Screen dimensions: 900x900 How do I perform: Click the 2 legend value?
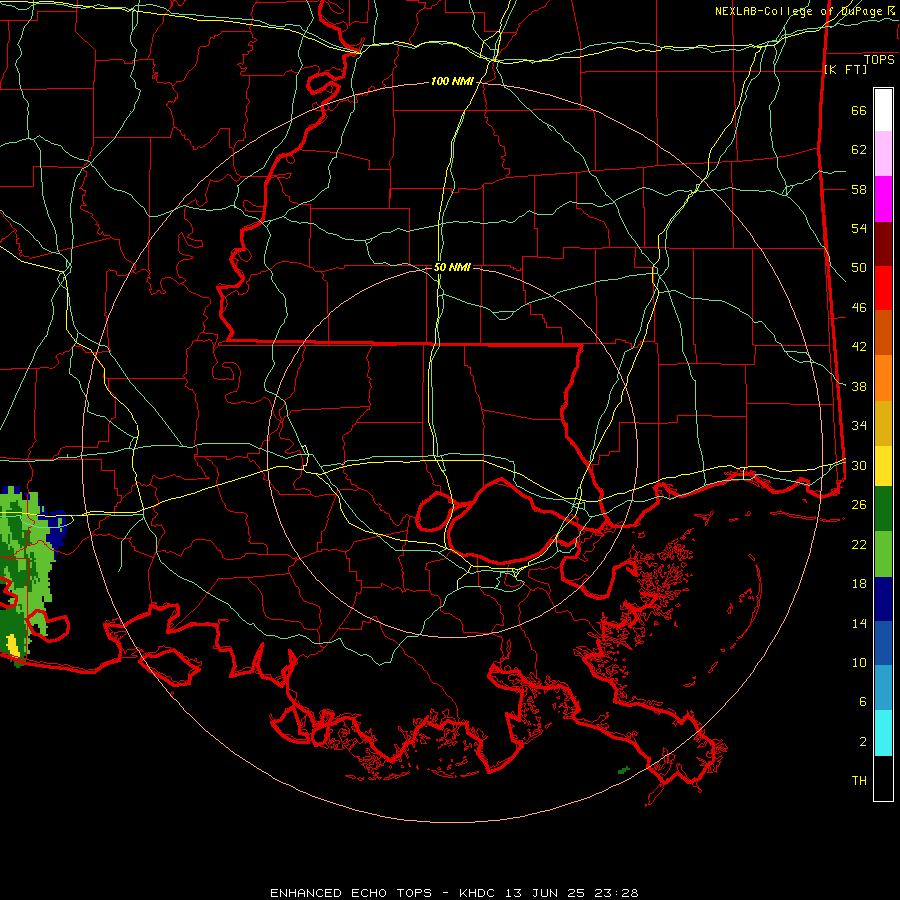click(x=862, y=742)
